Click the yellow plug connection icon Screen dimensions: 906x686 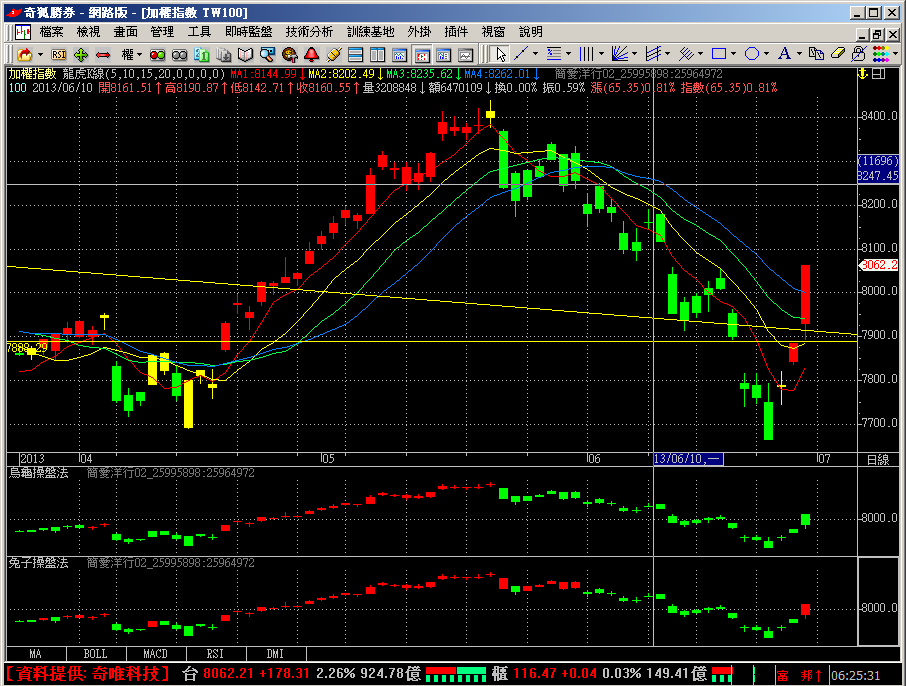333,54
